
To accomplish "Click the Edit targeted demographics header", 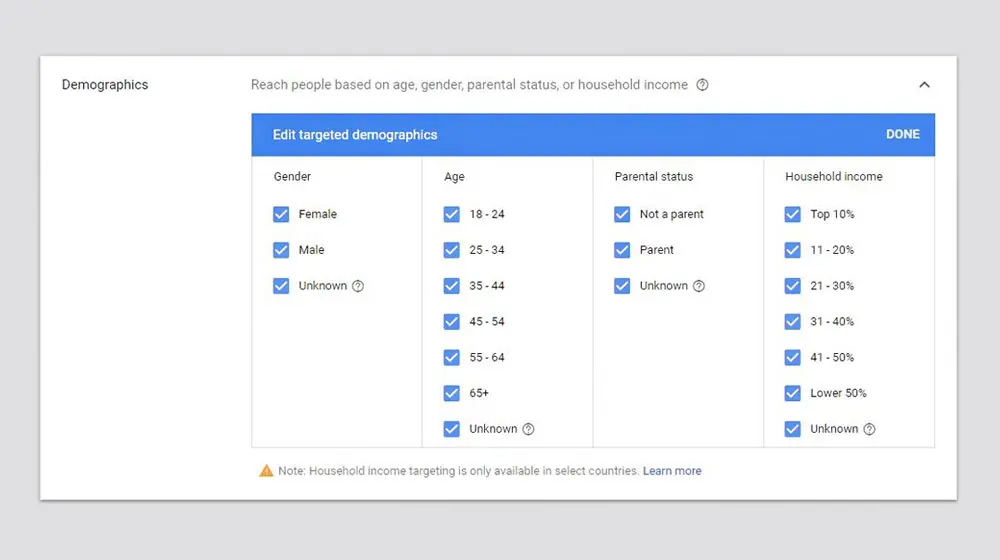I will [x=355, y=135].
